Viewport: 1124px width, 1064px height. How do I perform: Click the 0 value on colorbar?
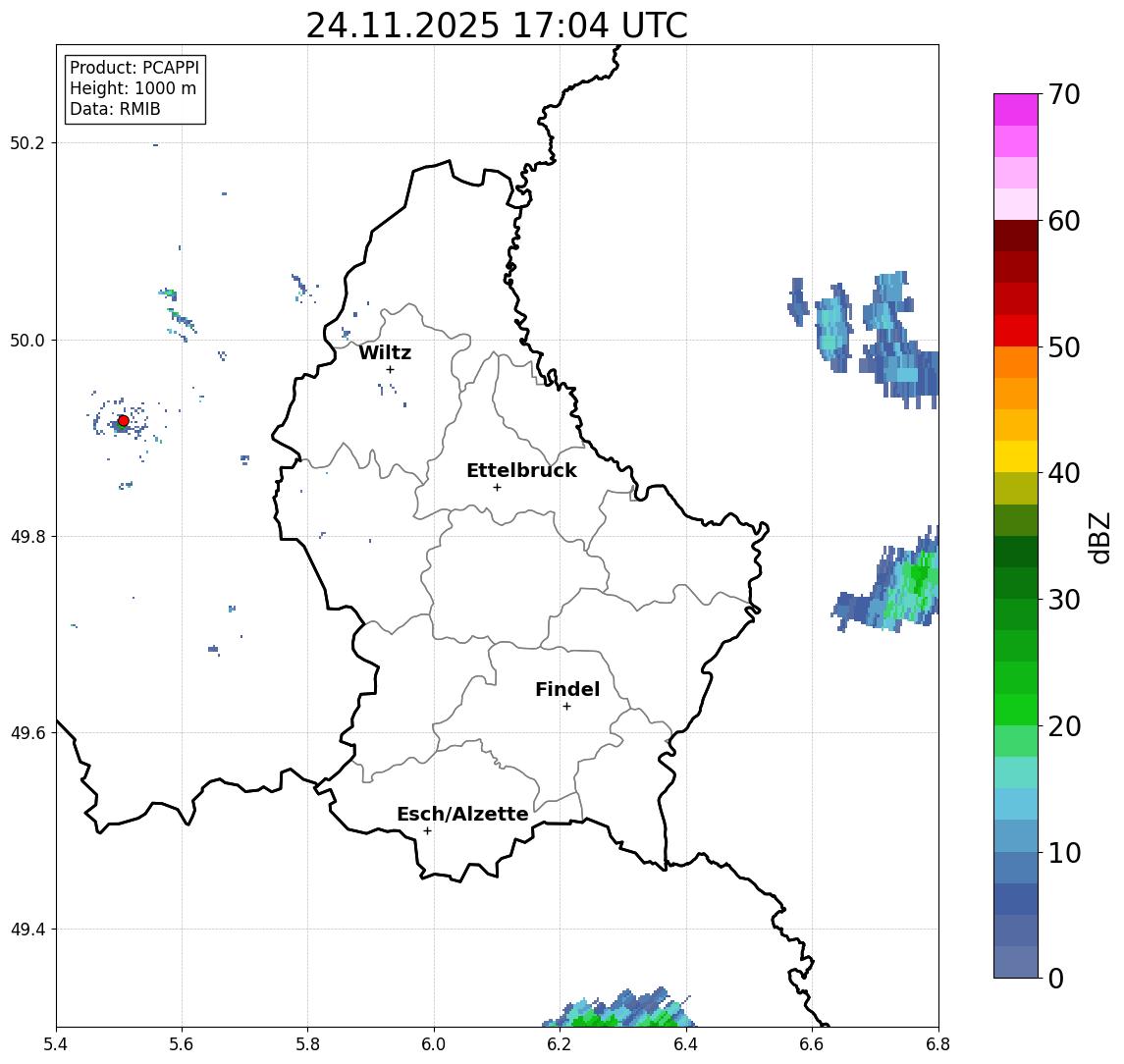click(1056, 978)
